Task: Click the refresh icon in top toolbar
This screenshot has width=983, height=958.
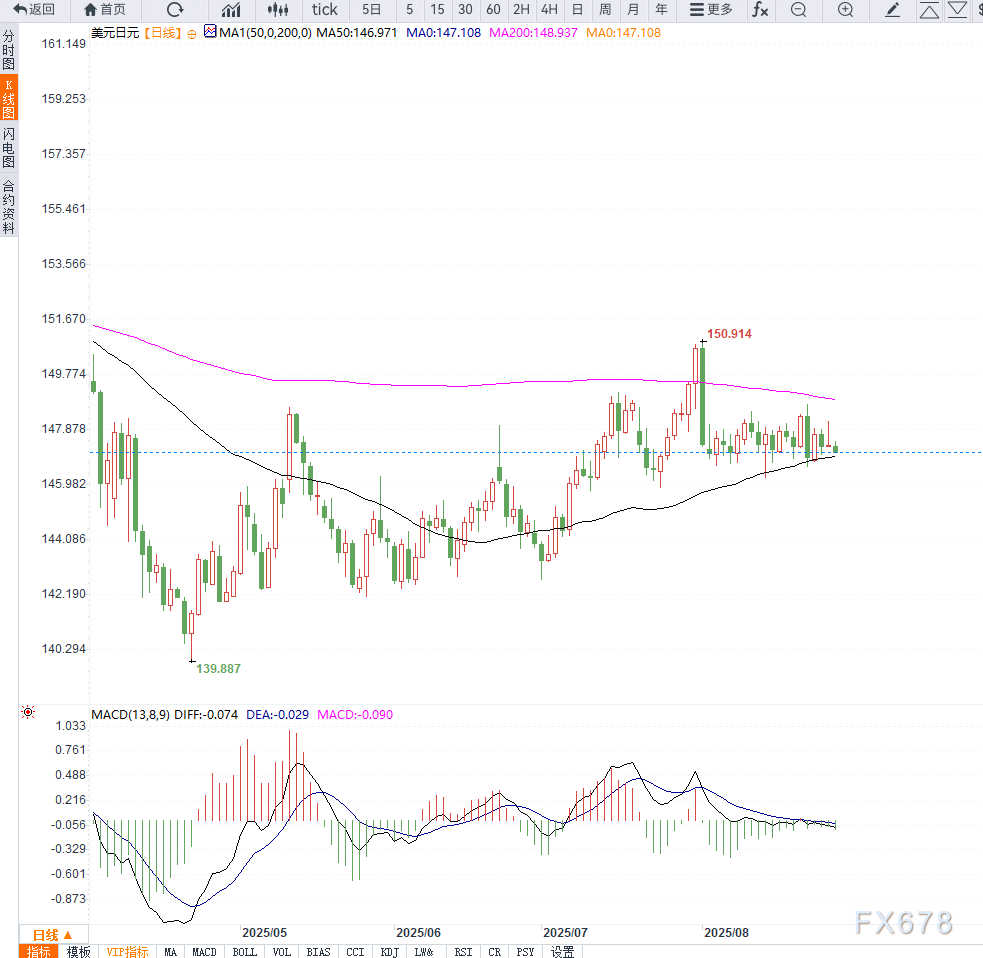Action: point(175,10)
